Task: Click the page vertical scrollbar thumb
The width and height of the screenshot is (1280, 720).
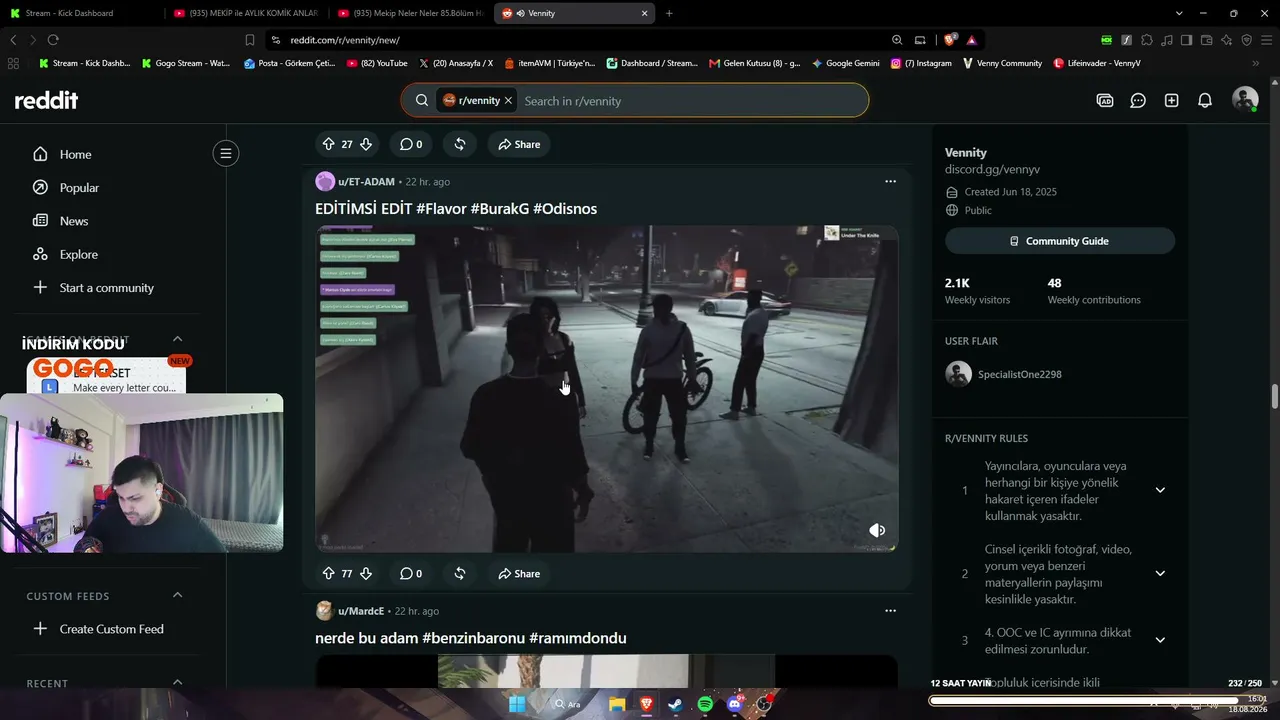Action: tap(1275, 396)
